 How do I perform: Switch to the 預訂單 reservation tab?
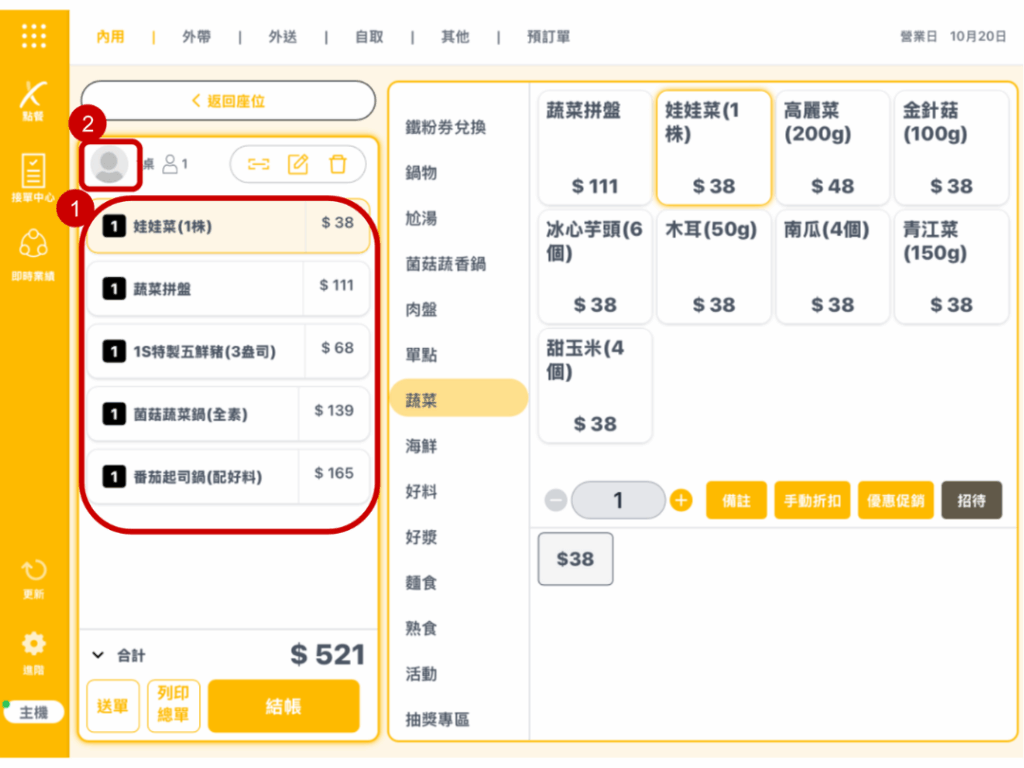pyautogui.click(x=548, y=37)
